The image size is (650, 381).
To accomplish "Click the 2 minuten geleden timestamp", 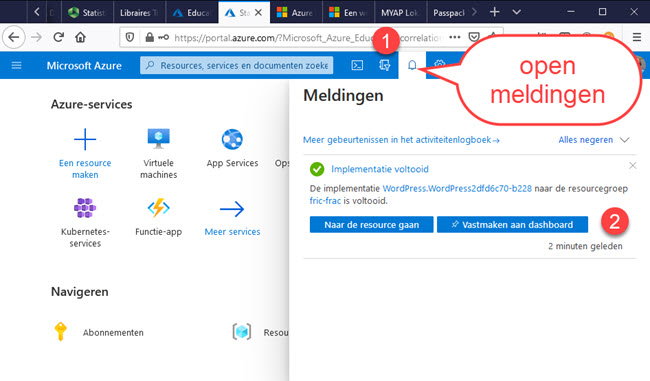I will click(585, 246).
